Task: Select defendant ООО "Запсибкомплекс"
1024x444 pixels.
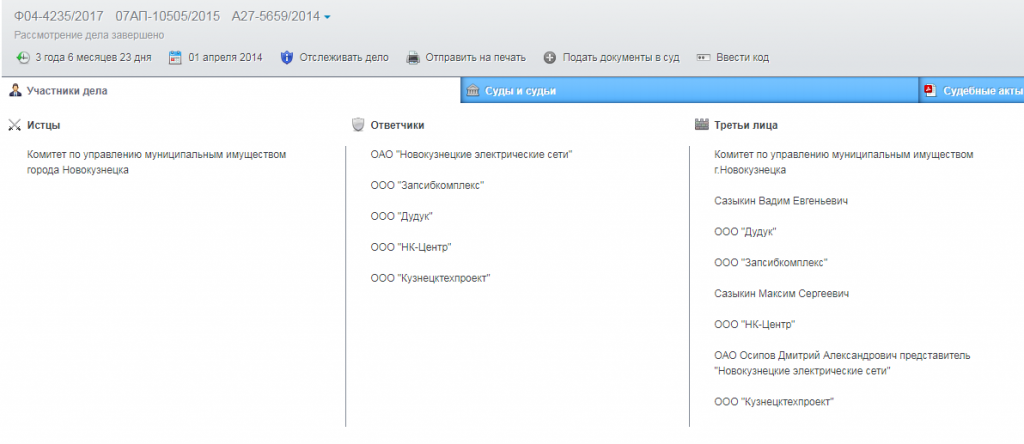Action: tap(427, 185)
